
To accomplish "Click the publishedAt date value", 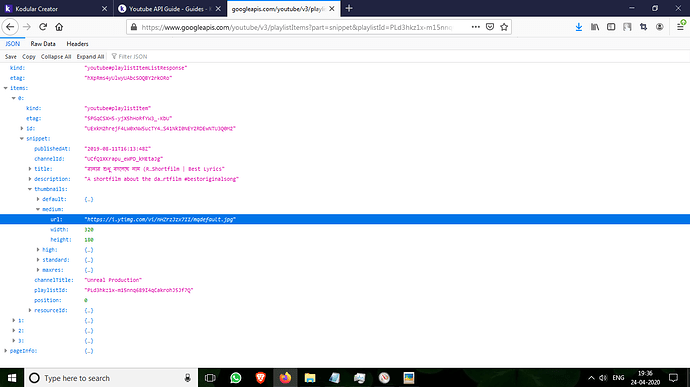I will 117,149.
